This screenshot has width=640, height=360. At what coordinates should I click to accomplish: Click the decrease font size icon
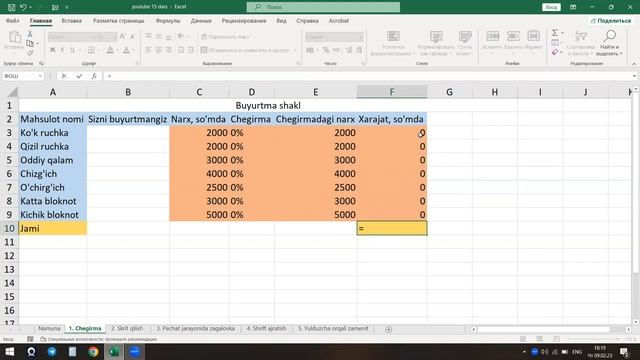(x=132, y=37)
